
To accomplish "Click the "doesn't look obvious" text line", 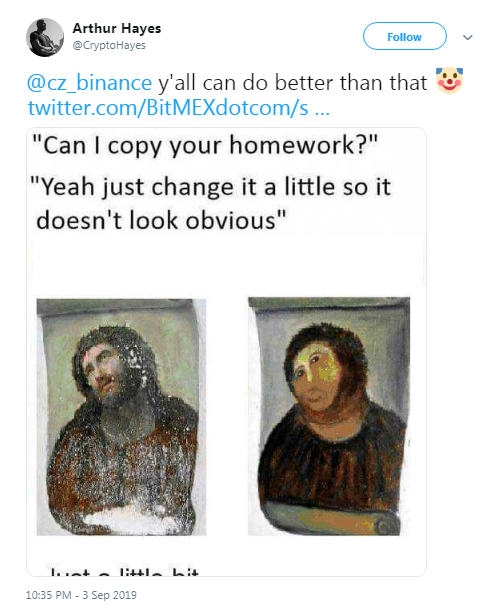I will coord(161,221).
